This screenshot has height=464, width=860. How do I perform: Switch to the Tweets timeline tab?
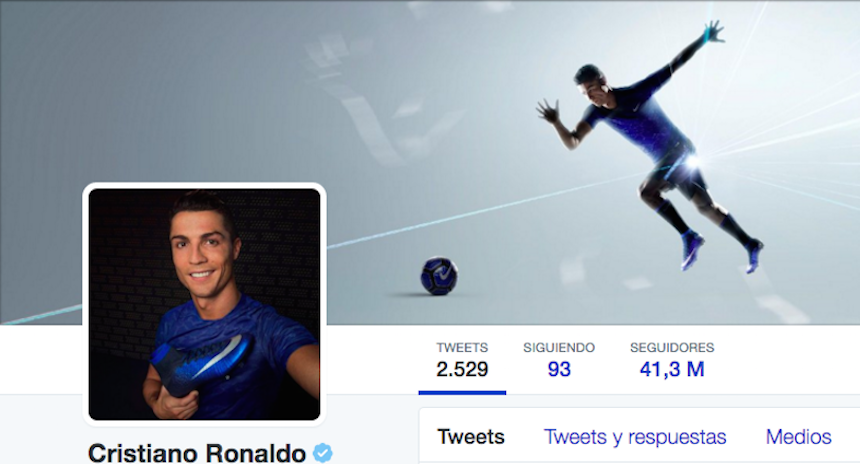point(471,437)
